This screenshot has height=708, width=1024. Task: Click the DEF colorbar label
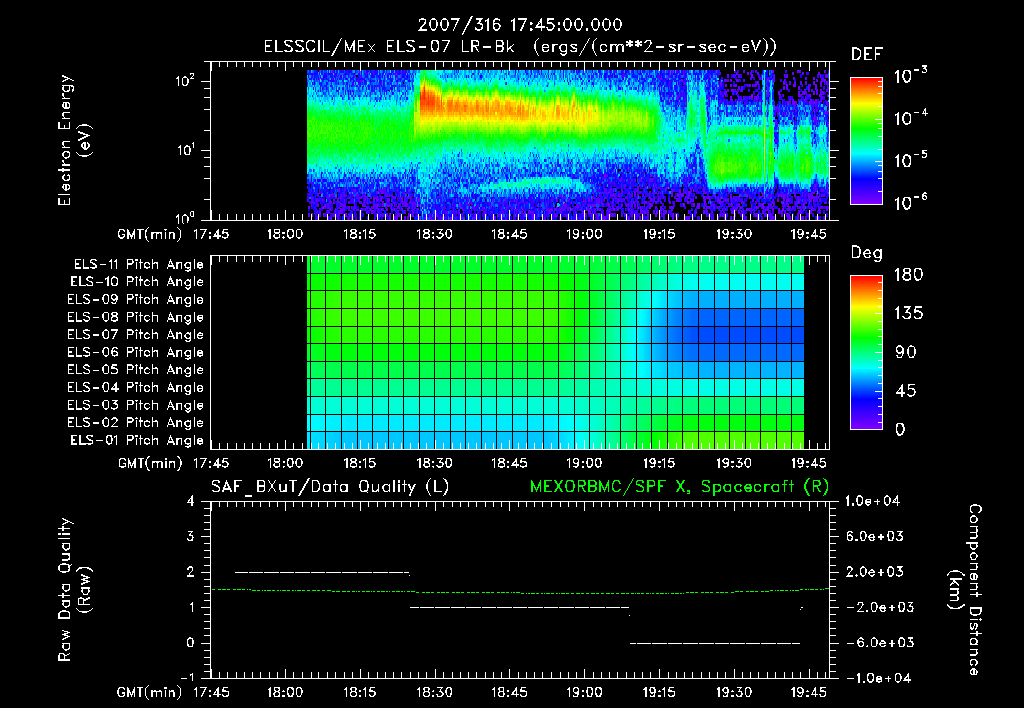[x=867, y=55]
